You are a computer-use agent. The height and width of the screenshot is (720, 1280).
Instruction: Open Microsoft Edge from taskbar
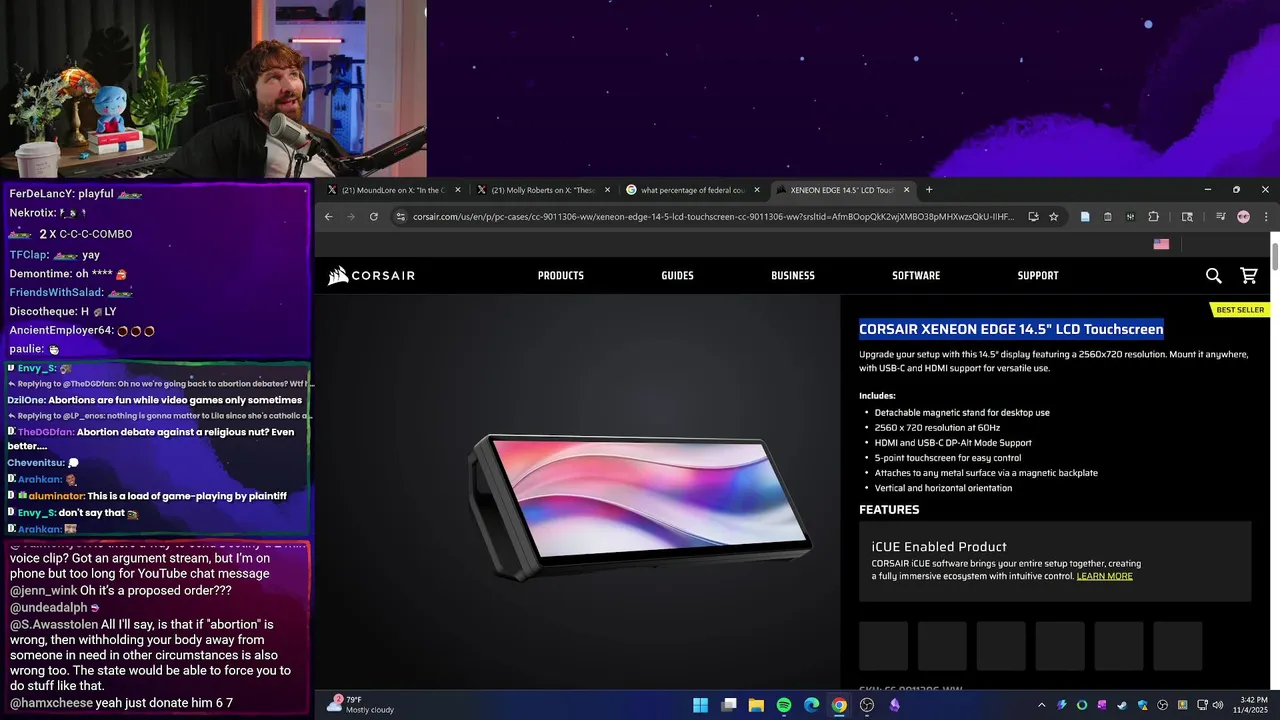[812, 705]
